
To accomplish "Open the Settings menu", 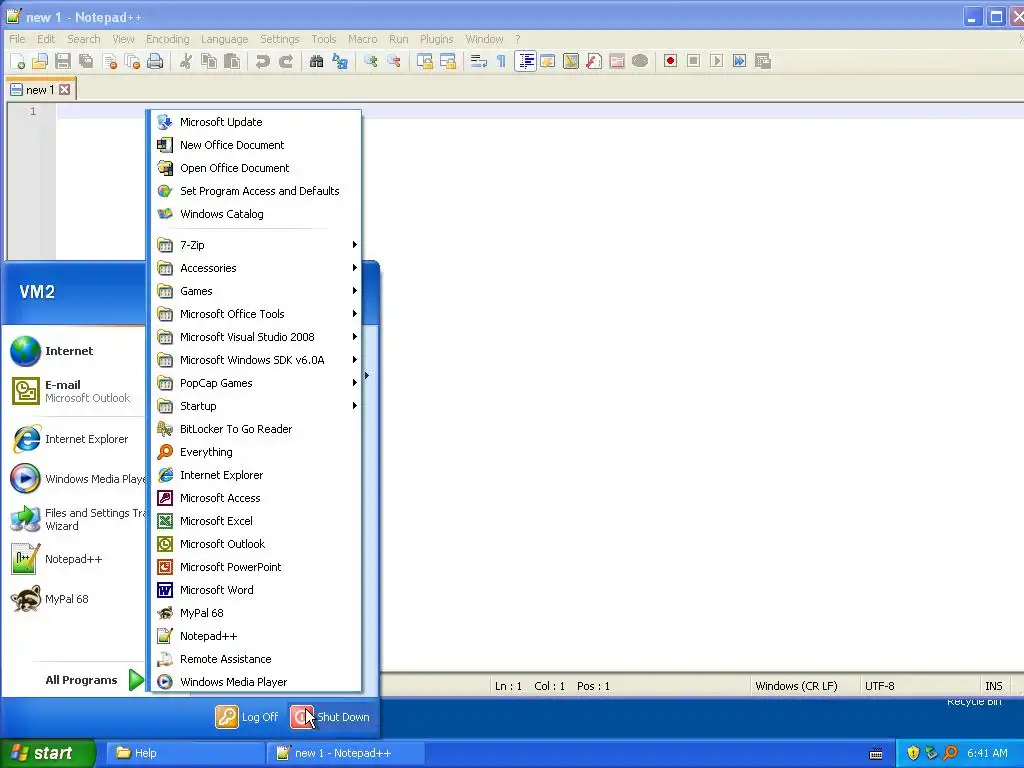I will coord(280,39).
